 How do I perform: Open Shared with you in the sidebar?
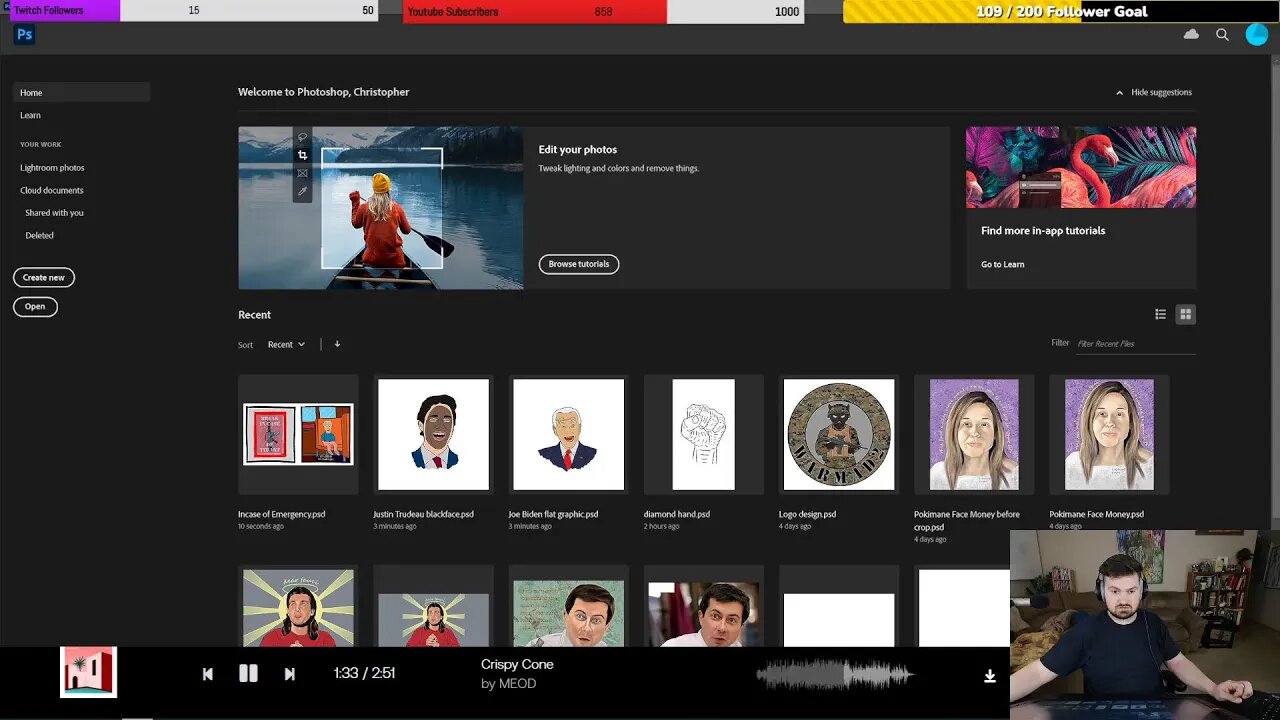(x=54, y=213)
